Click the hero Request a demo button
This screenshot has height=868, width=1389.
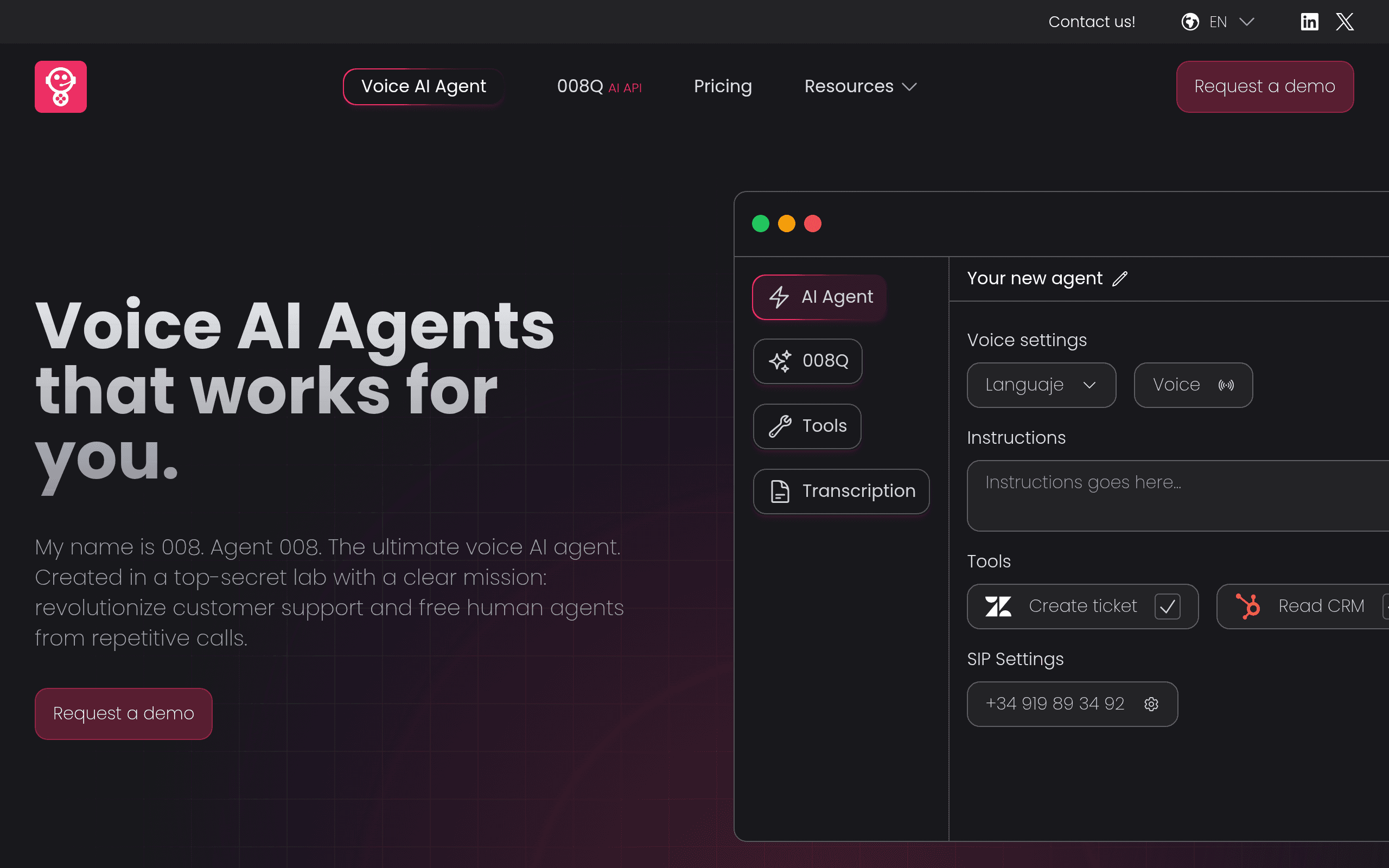[x=123, y=713]
